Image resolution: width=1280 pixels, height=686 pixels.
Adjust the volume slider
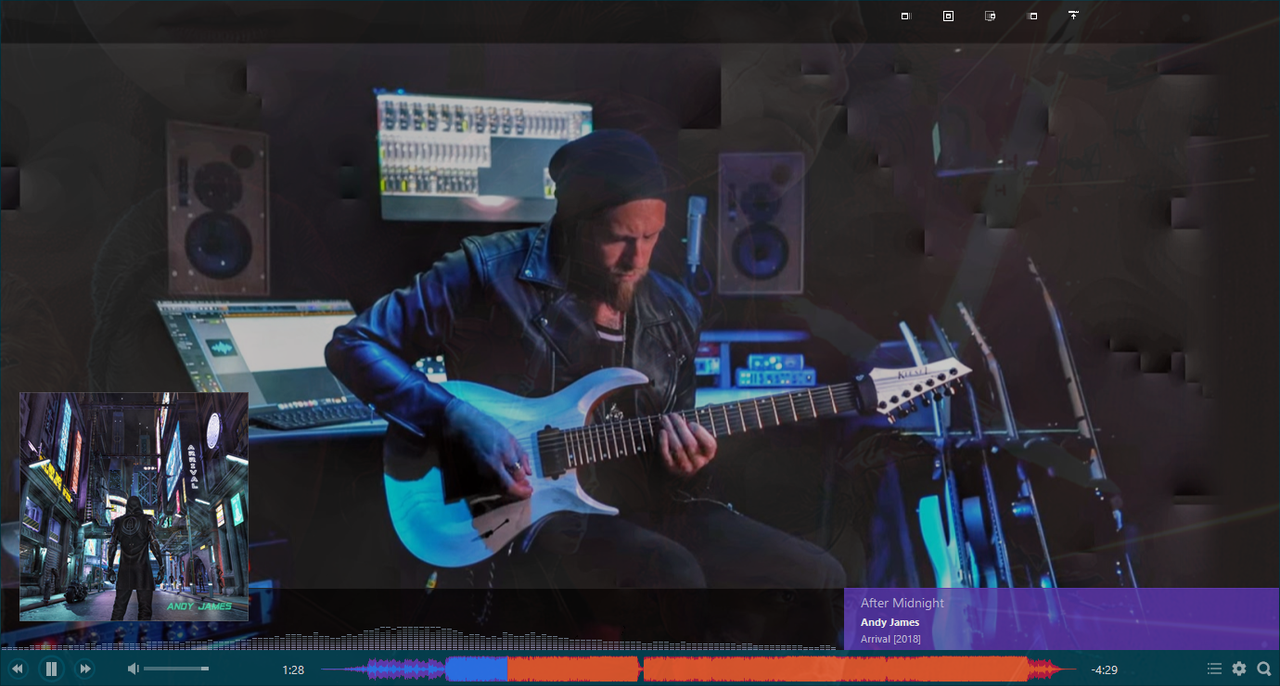pos(176,669)
